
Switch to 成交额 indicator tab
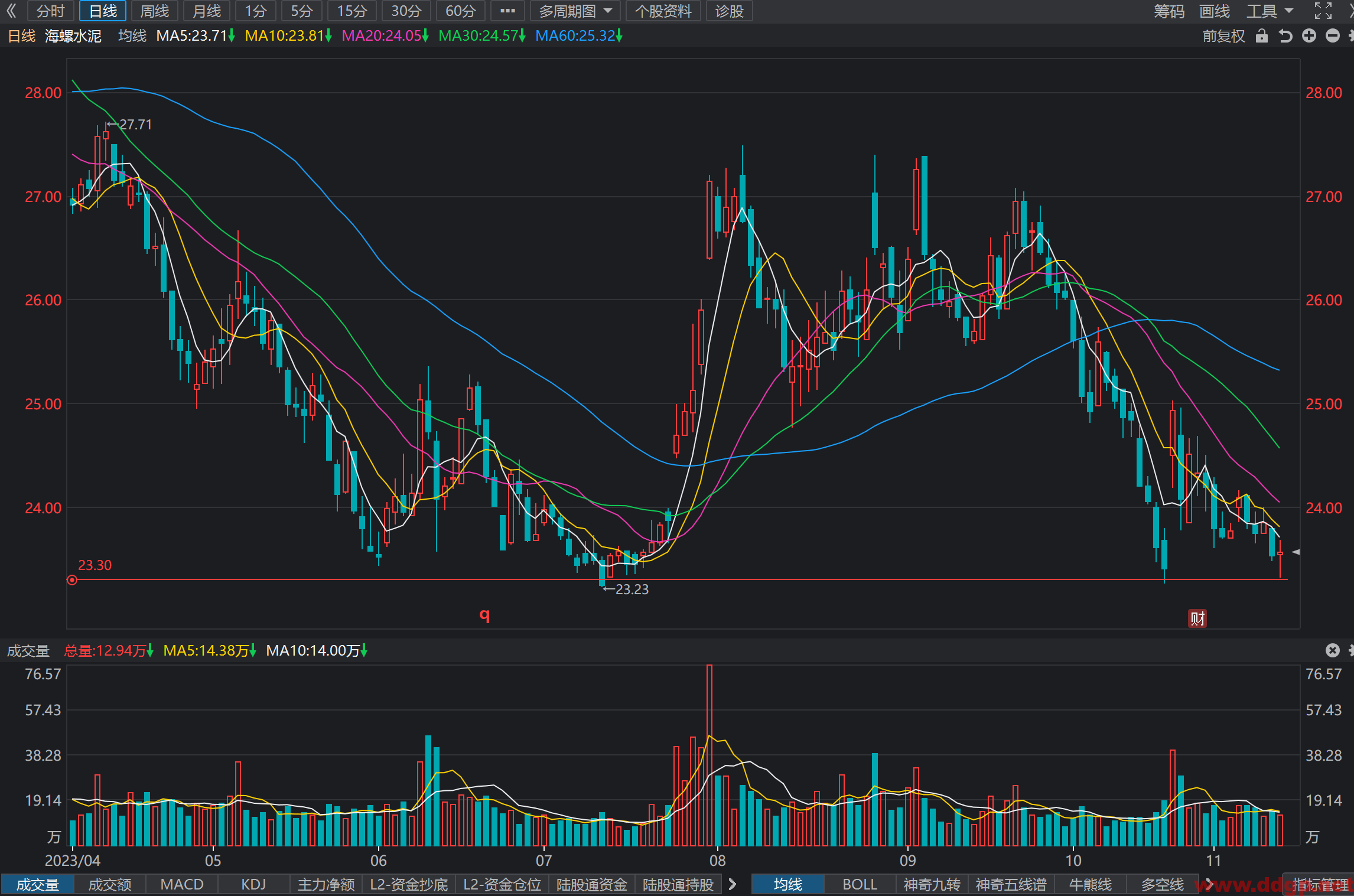tap(110, 884)
